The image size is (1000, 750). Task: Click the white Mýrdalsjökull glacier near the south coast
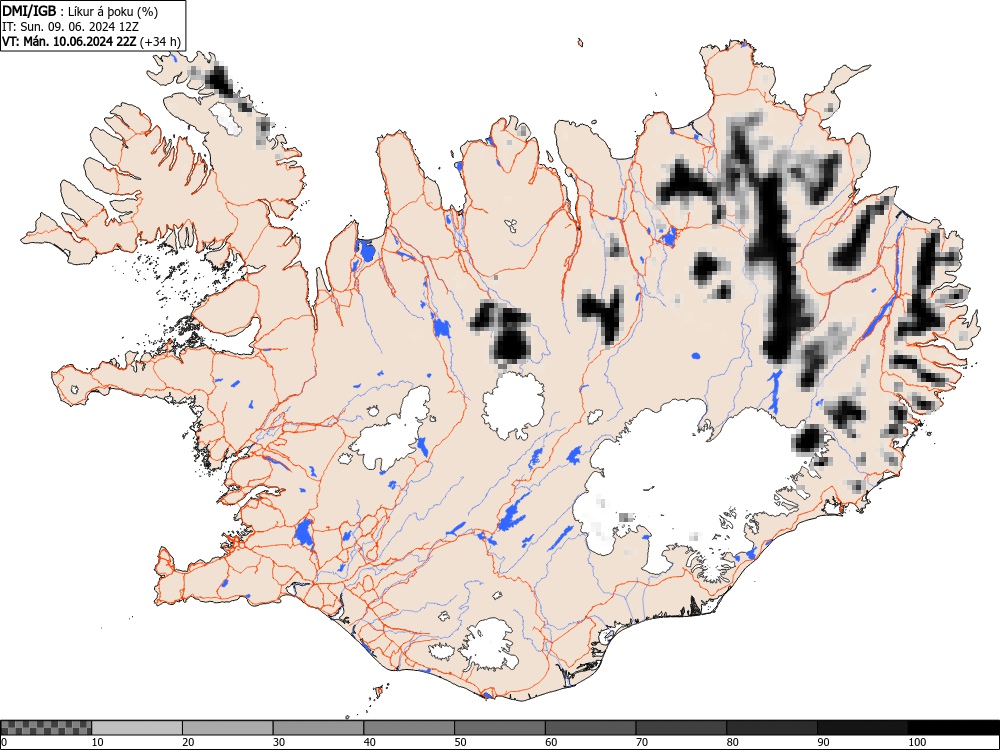pyautogui.click(x=488, y=643)
